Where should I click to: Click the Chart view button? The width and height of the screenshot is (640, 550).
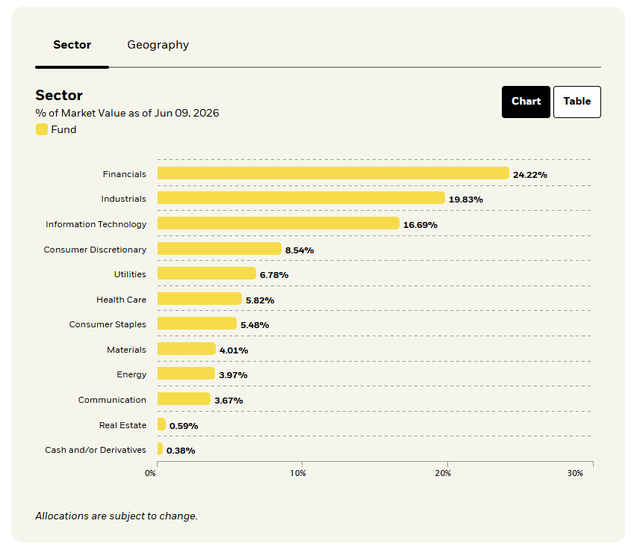pyautogui.click(x=526, y=102)
